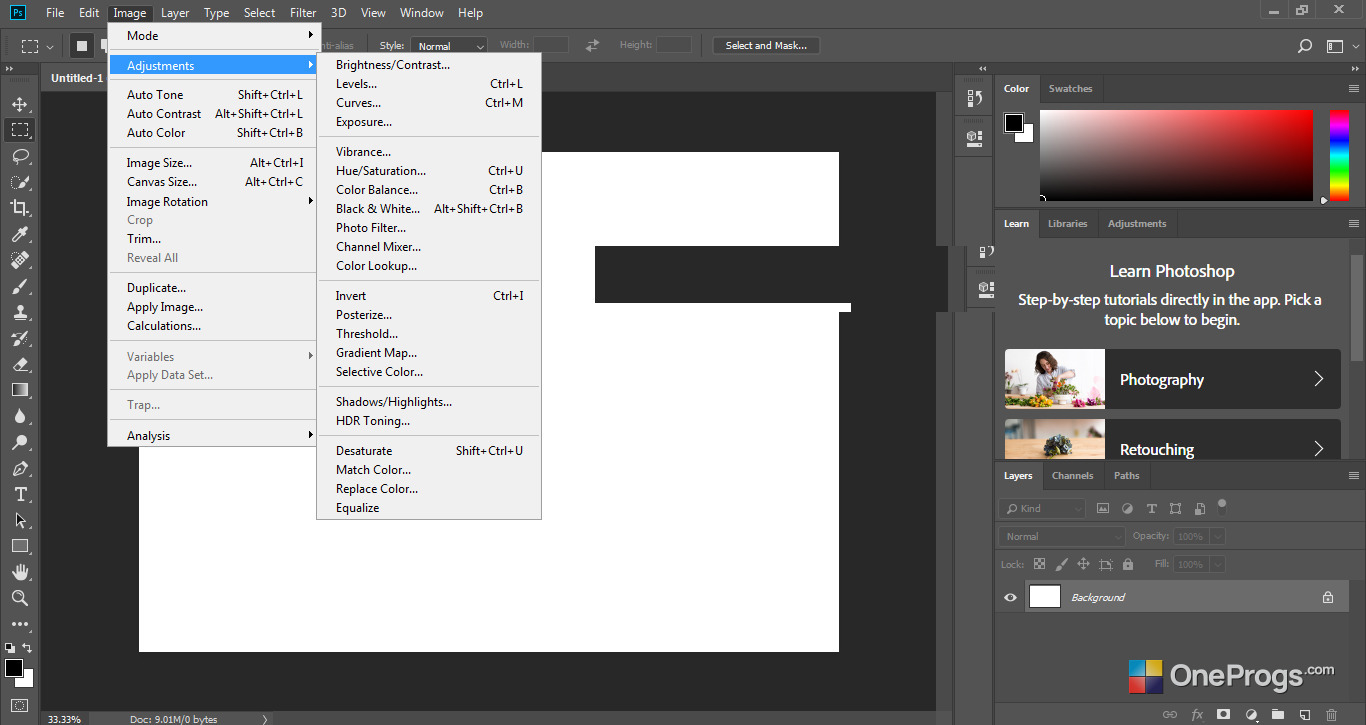Toggle layer filtering switch on or off
This screenshot has height=725, width=1366.
1221,506
